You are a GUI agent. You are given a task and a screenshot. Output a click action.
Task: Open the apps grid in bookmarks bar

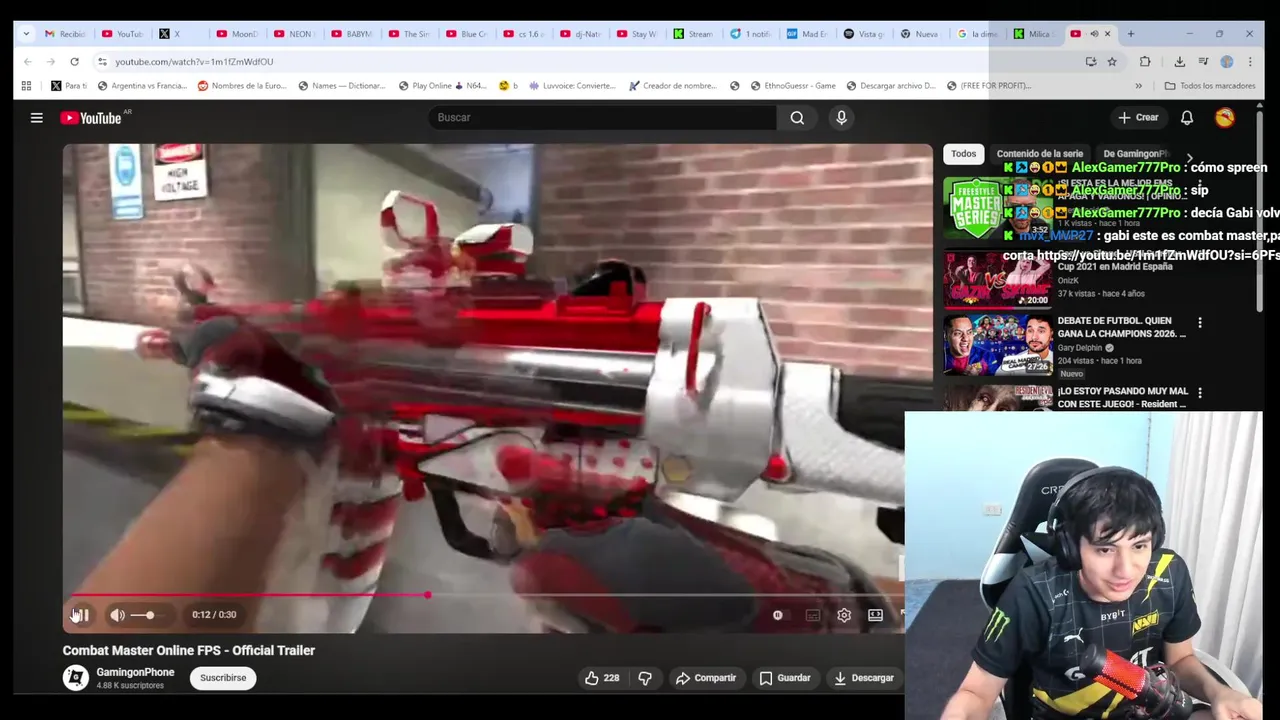click(26, 86)
